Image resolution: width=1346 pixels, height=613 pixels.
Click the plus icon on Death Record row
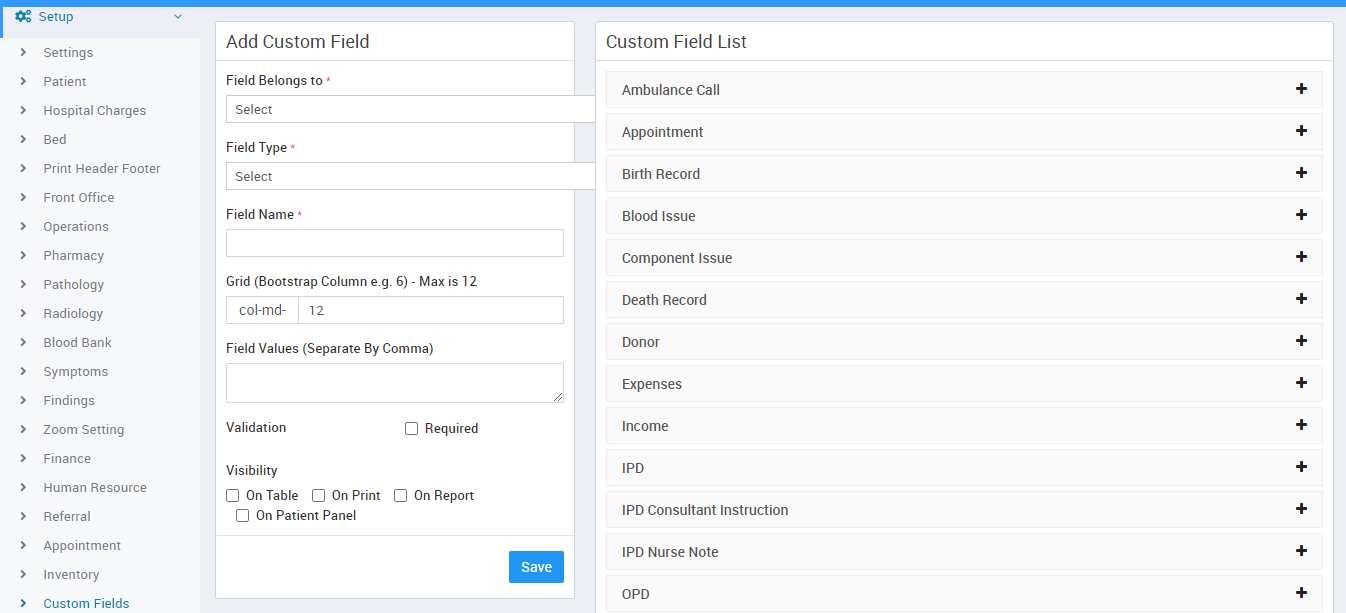click(x=1301, y=299)
